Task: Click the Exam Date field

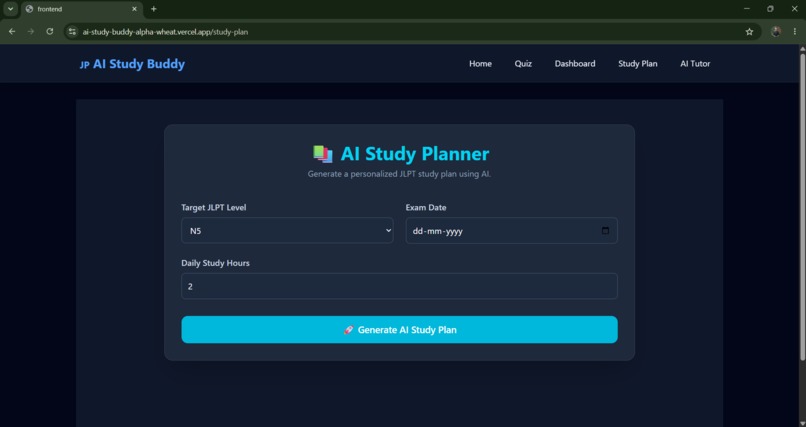Action: tap(511, 231)
